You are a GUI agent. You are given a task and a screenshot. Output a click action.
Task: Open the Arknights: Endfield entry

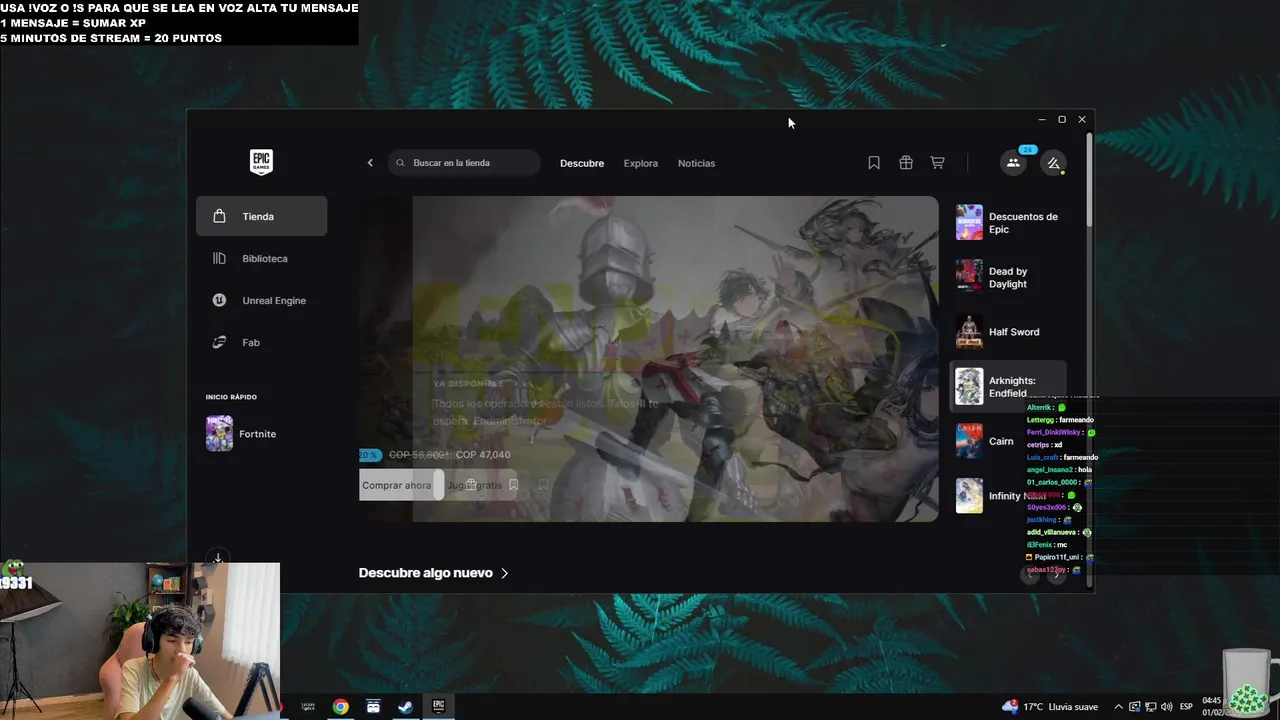coord(1008,386)
